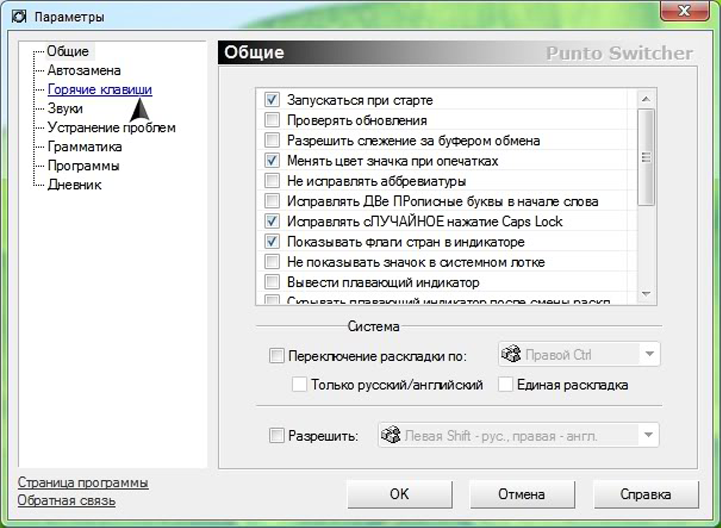Check Только русский/английский
Viewport: 721px width, 528px height.
click(299, 384)
